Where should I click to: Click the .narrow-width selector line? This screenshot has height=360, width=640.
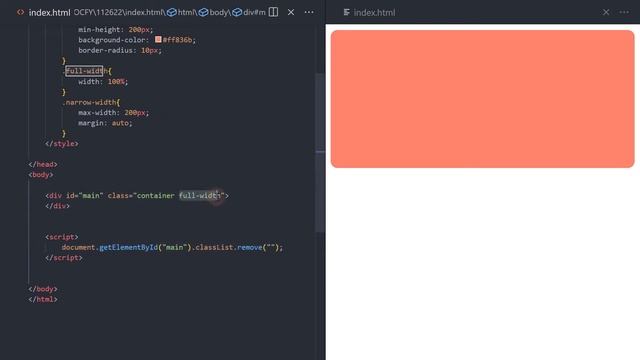(91, 102)
